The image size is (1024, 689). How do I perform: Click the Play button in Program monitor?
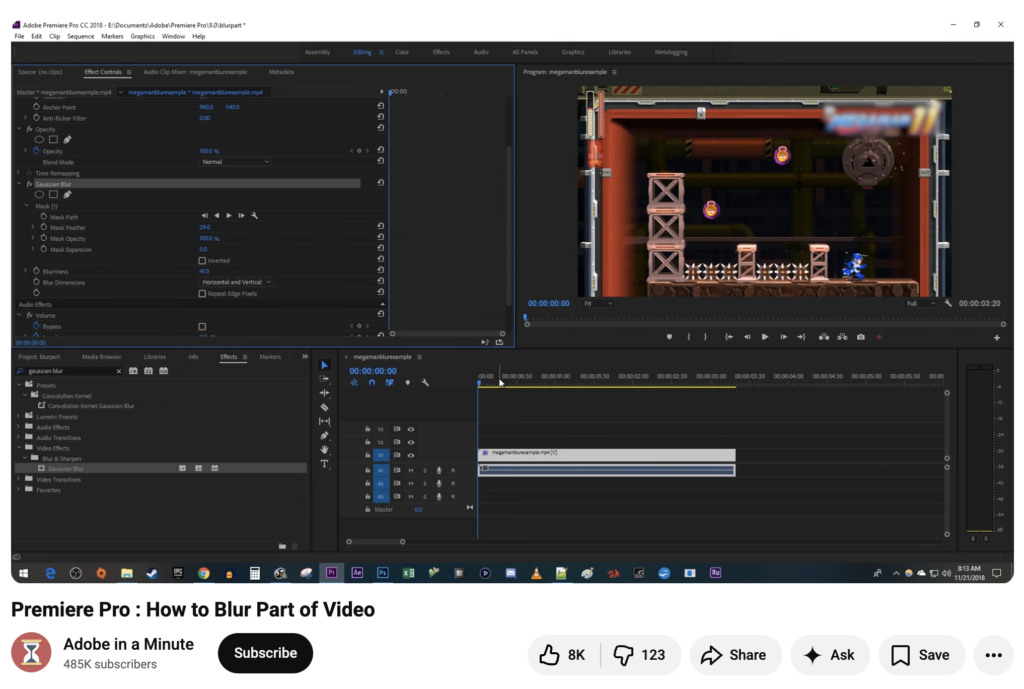(765, 337)
